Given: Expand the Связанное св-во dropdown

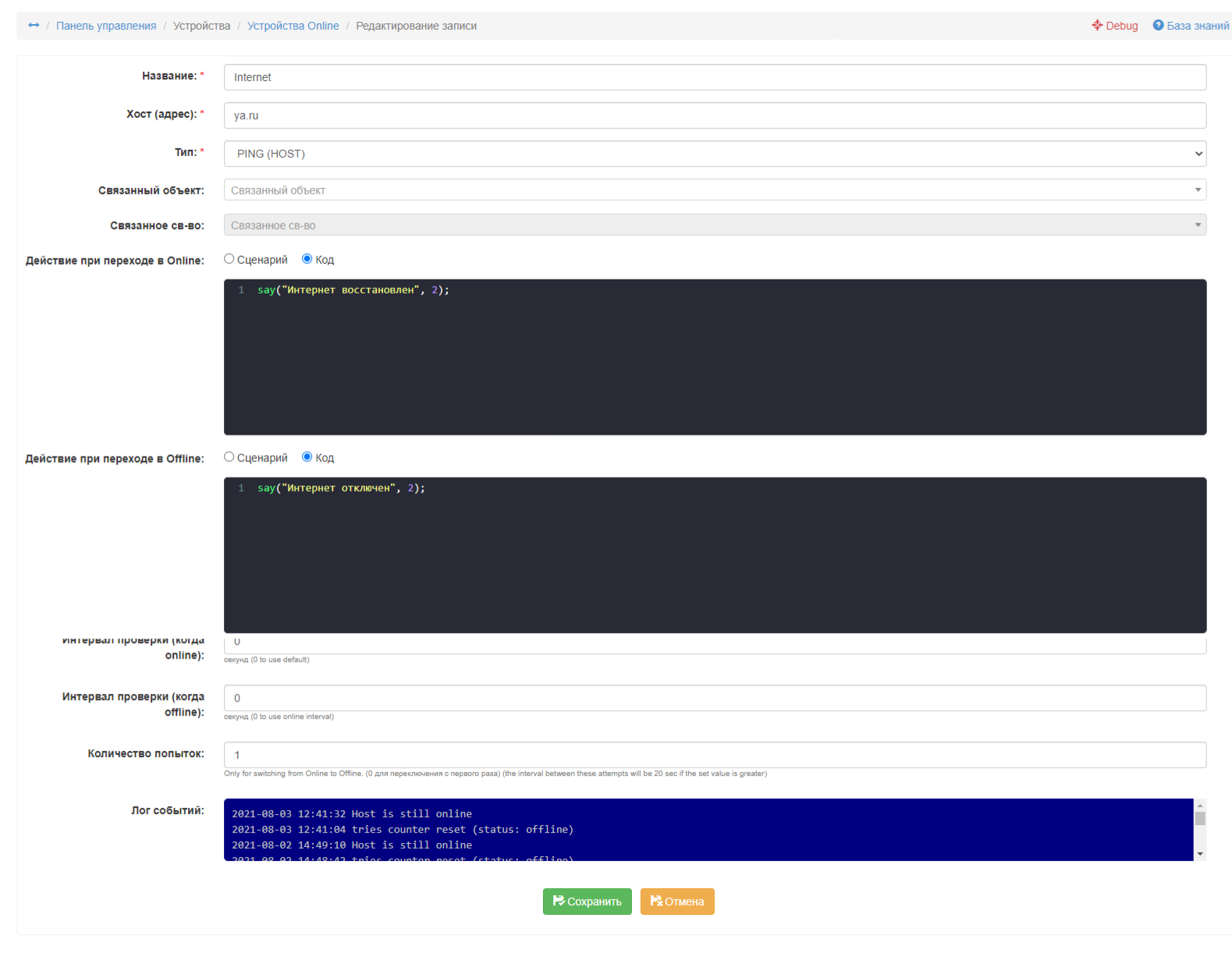Looking at the screenshot, I should coord(714,226).
